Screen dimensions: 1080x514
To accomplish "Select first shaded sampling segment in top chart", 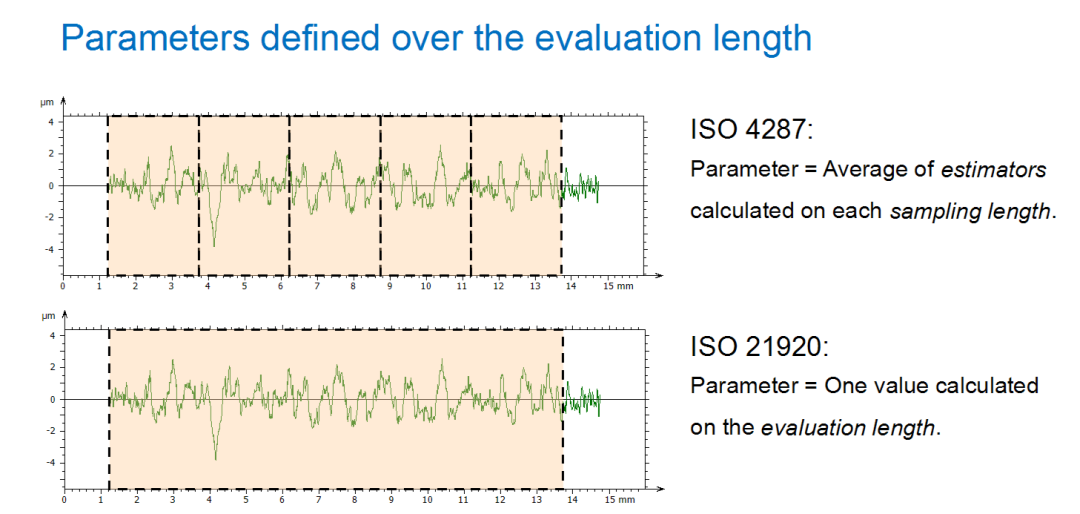I will tap(153, 230).
